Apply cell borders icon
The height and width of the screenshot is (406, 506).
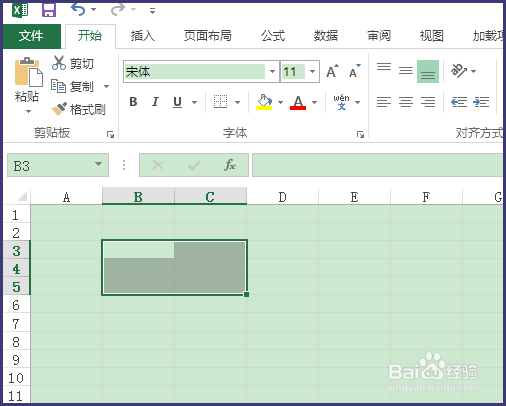pyautogui.click(x=220, y=102)
